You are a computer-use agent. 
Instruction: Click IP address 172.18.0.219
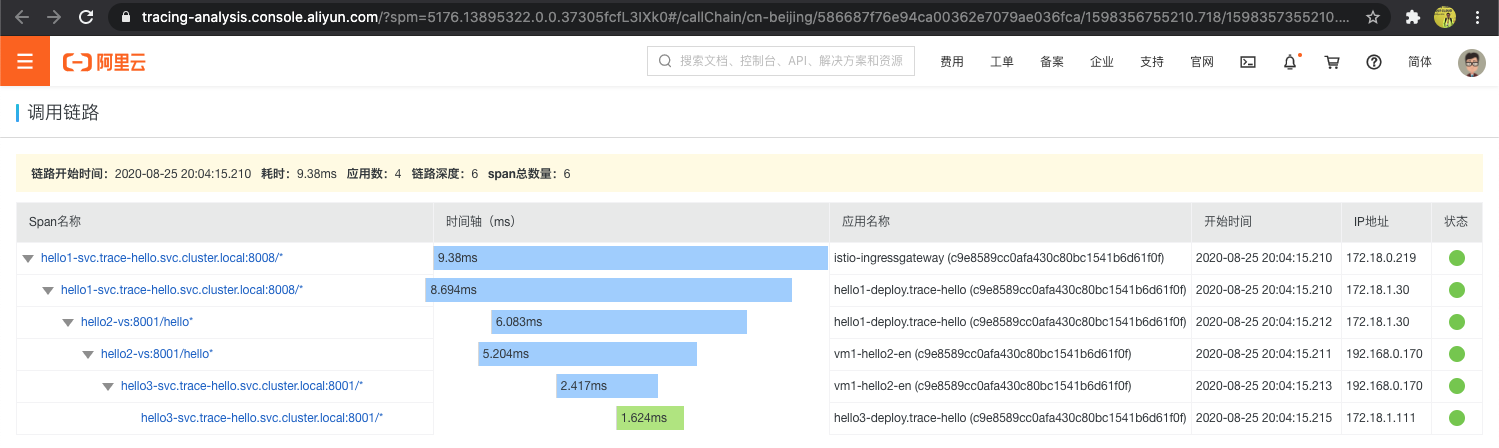tap(1381, 258)
